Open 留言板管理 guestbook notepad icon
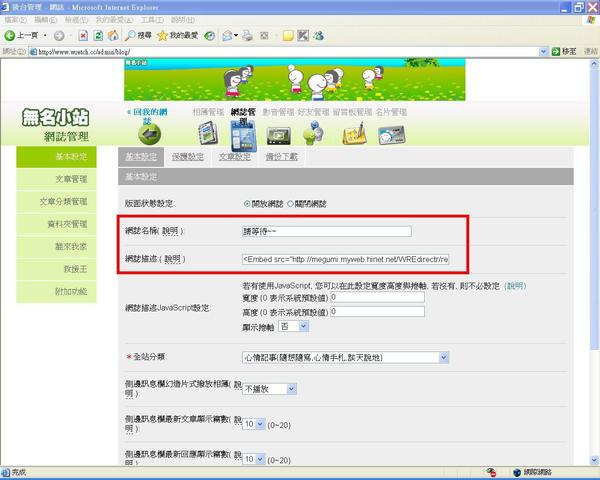The width and height of the screenshot is (600, 480). (x=354, y=134)
